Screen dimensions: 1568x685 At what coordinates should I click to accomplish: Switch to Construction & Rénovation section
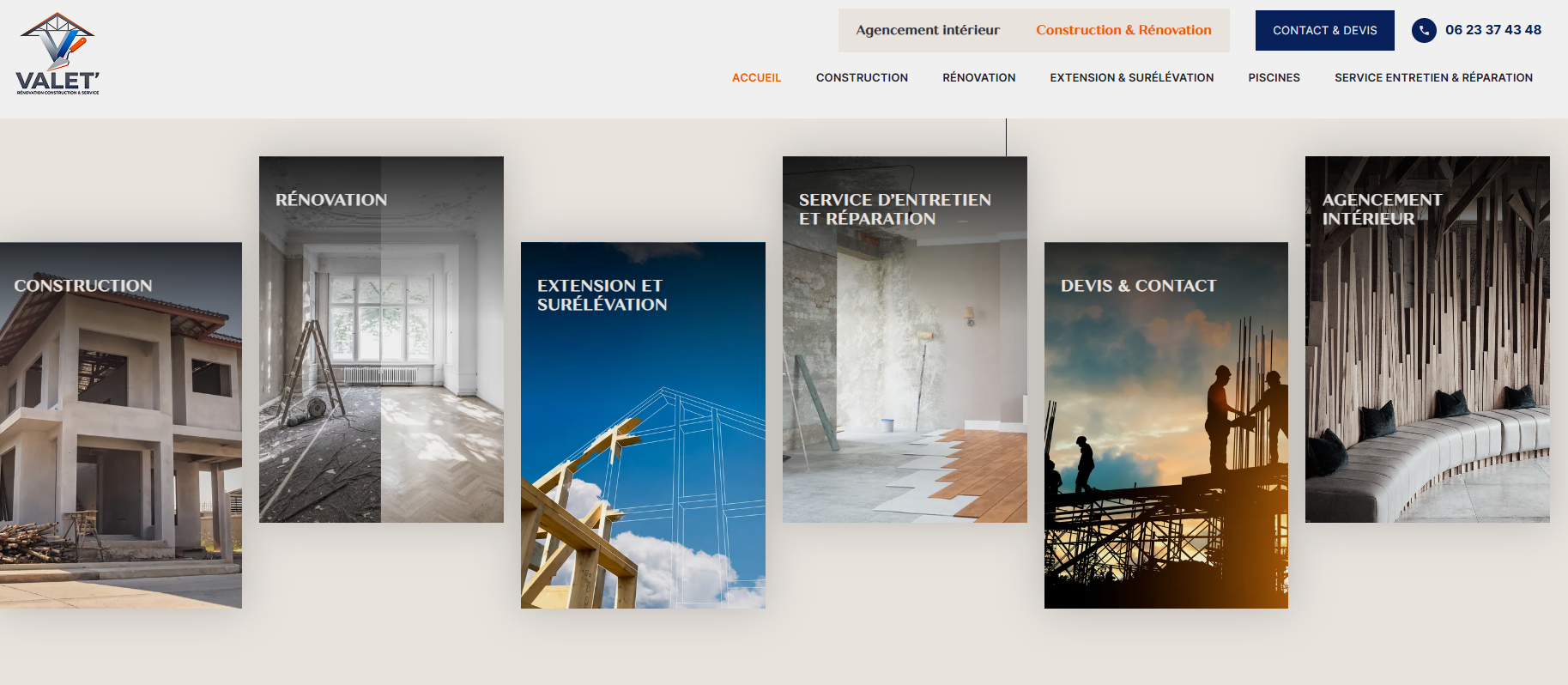(1123, 30)
